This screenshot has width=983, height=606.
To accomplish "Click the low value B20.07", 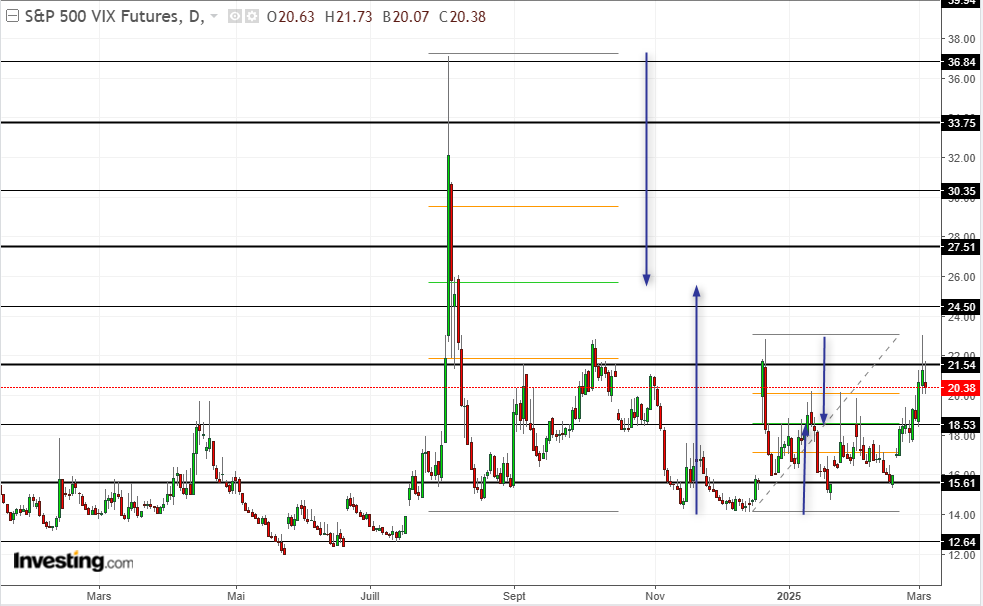I will [406, 17].
